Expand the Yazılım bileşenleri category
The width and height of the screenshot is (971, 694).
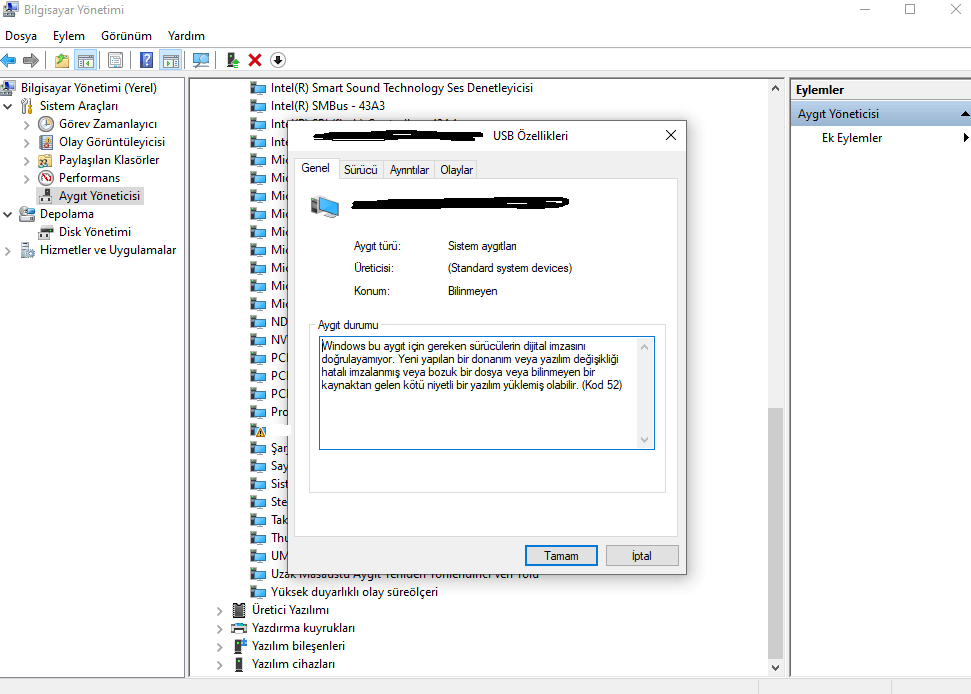(x=219, y=646)
